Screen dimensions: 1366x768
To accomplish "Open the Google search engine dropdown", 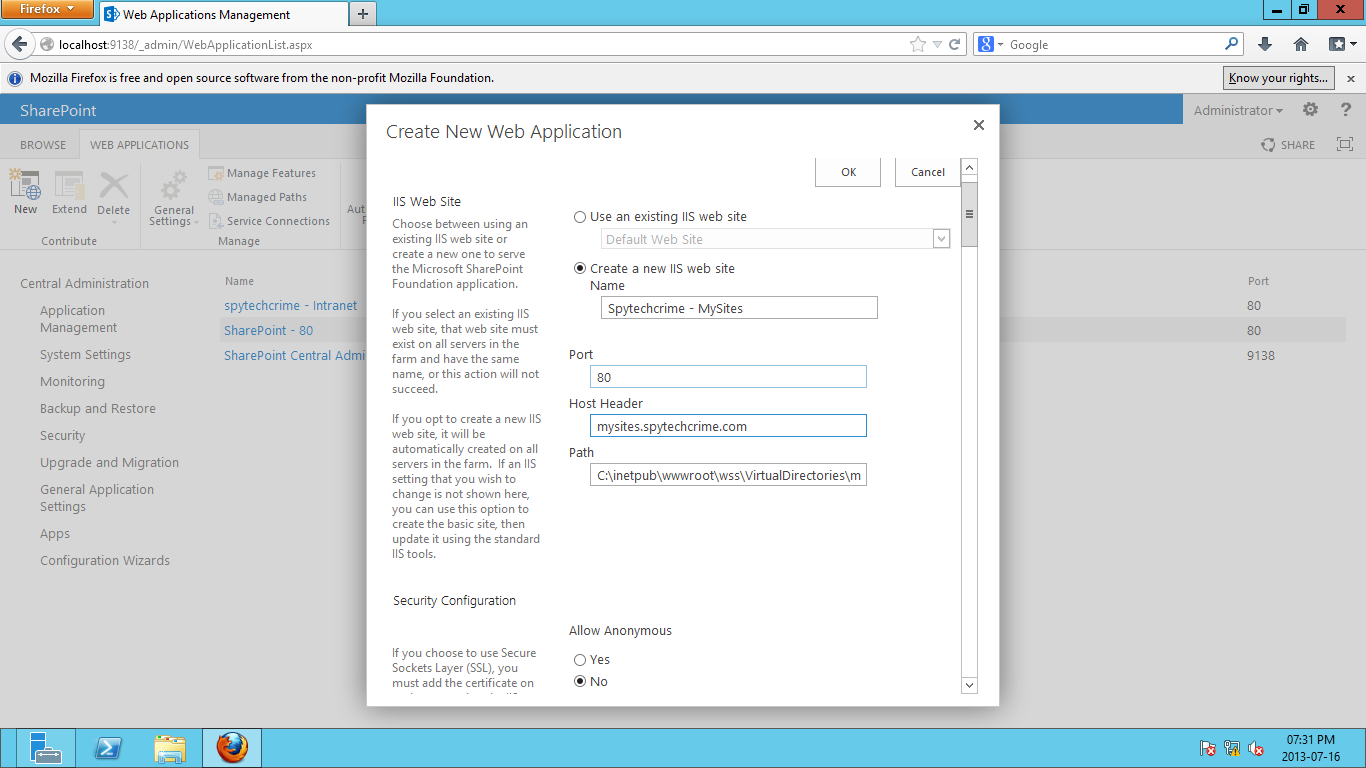I will [989, 44].
